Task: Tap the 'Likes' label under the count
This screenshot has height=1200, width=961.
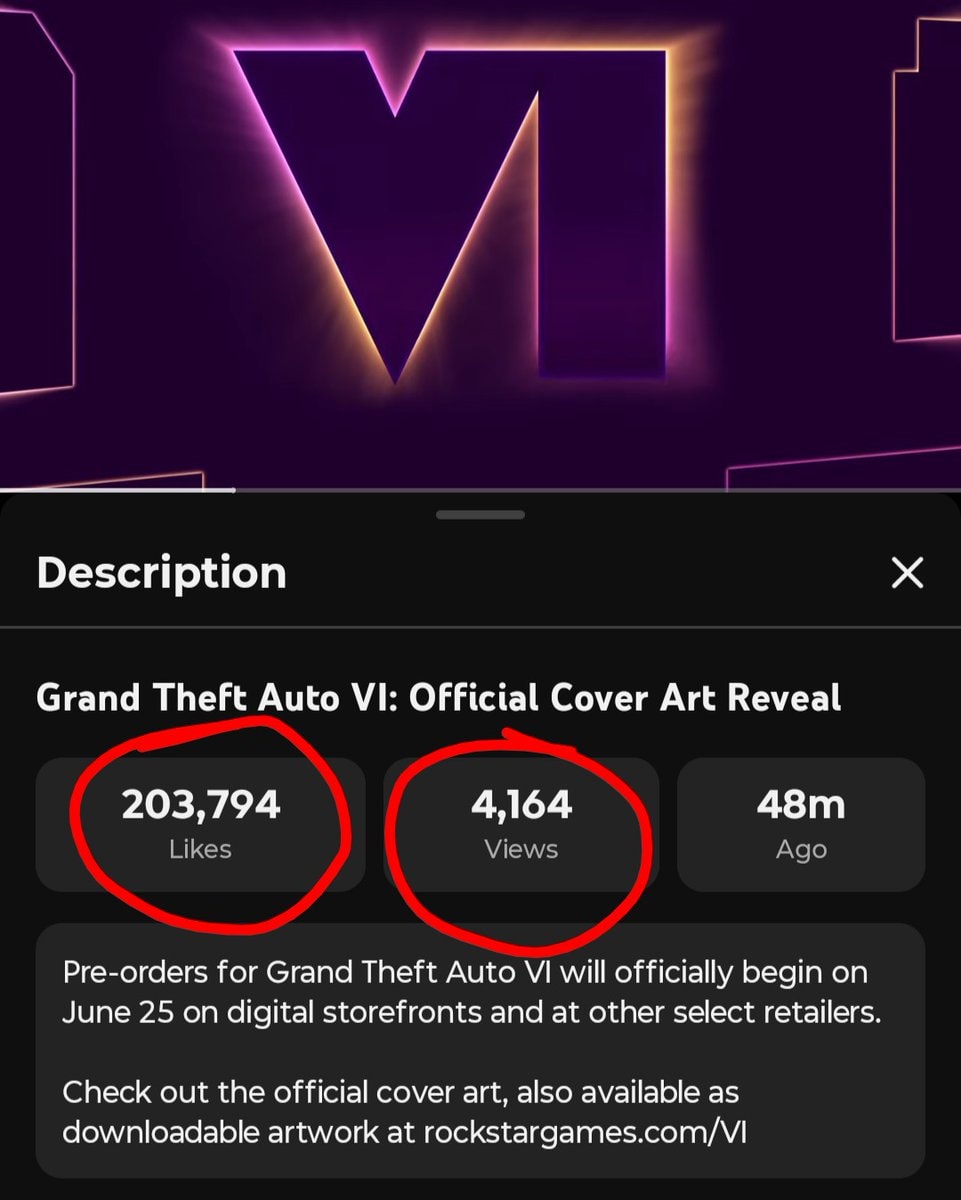Action: 201,850
